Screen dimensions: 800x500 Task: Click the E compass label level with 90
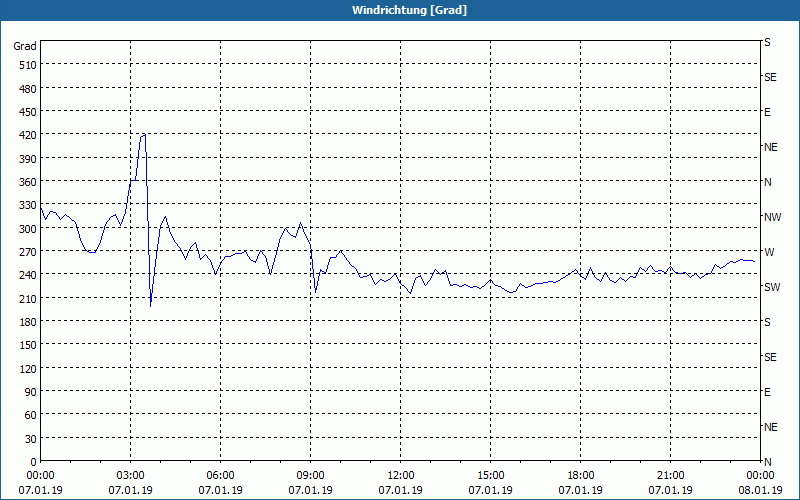(x=767, y=392)
